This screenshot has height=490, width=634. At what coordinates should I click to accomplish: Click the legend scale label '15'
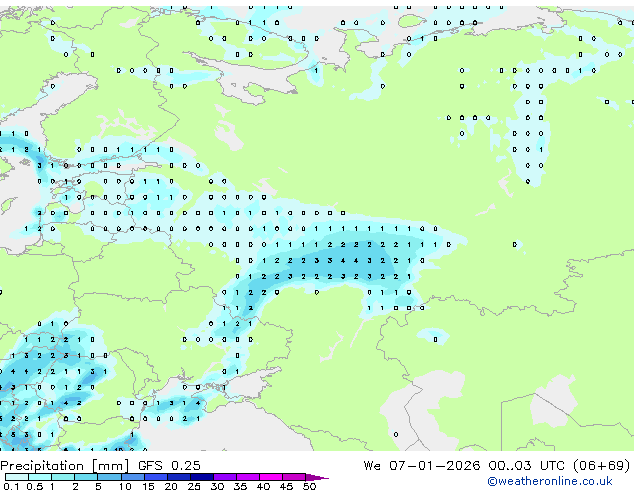(x=148, y=486)
